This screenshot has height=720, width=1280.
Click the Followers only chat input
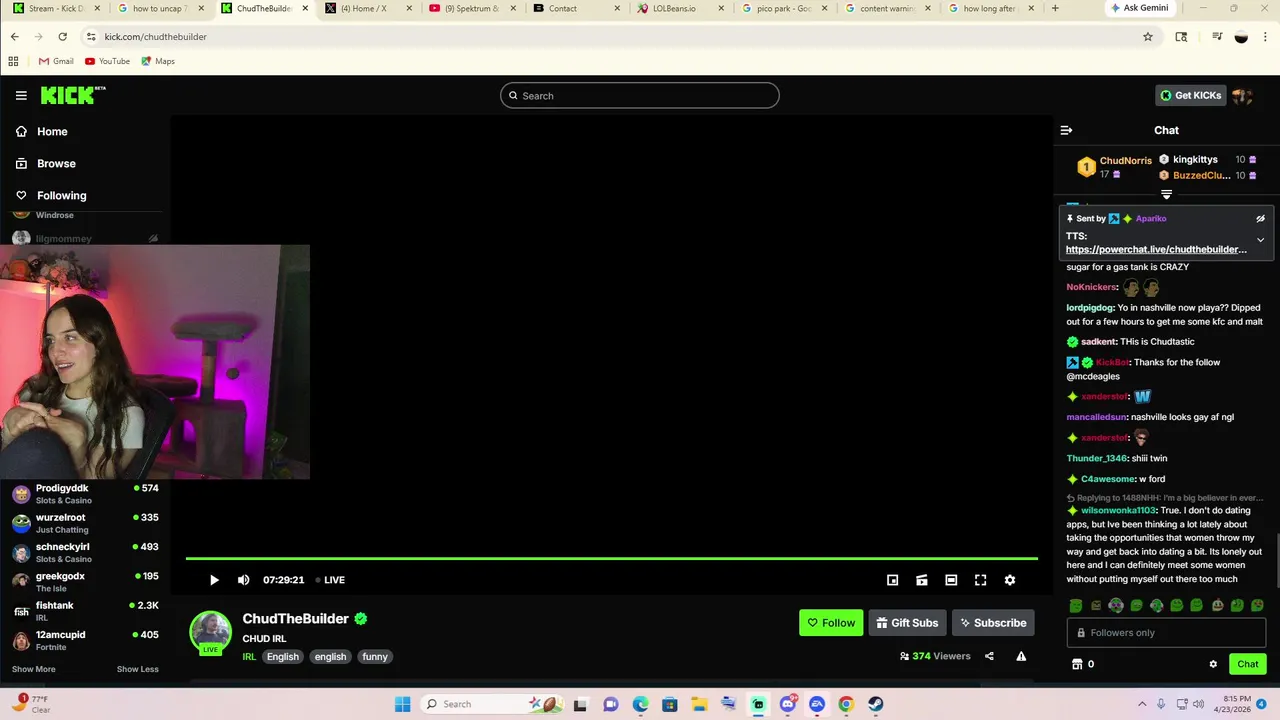pos(1166,632)
